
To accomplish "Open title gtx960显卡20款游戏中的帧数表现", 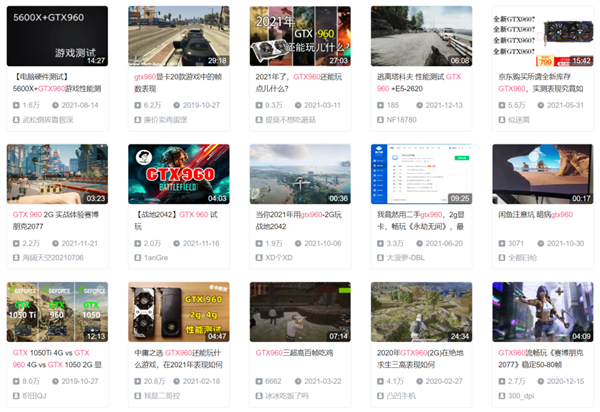I will (178, 83).
